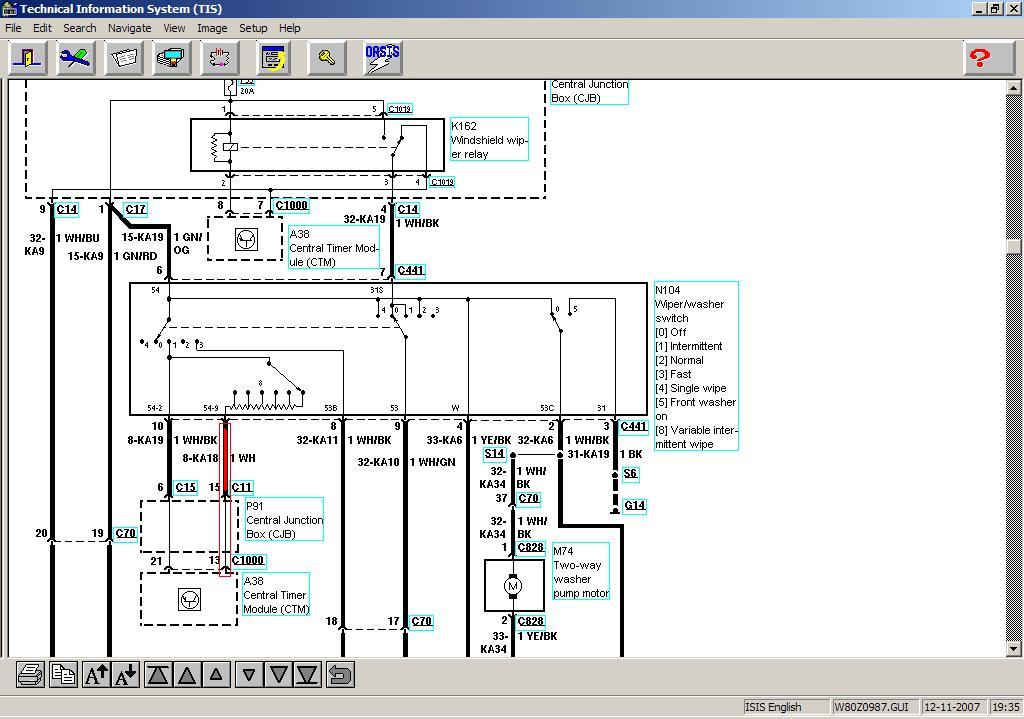The height and width of the screenshot is (719, 1024).
Task: Click the wiring circuit diagram toolbar icon
Action: [x=221, y=58]
